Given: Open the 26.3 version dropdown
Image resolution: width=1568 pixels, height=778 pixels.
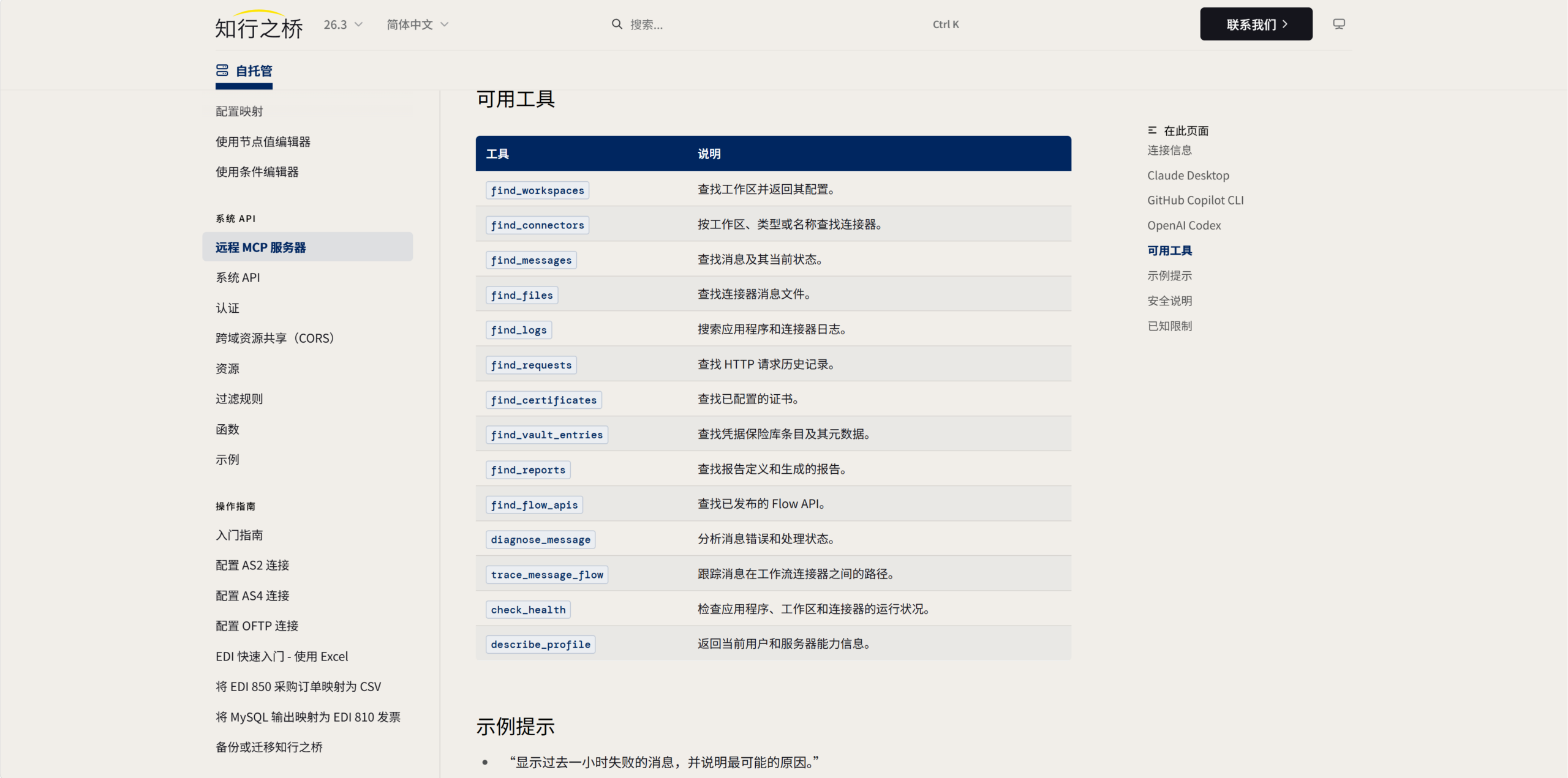Looking at the screenshot, I should pyautogui.click(x=343, y=24).
